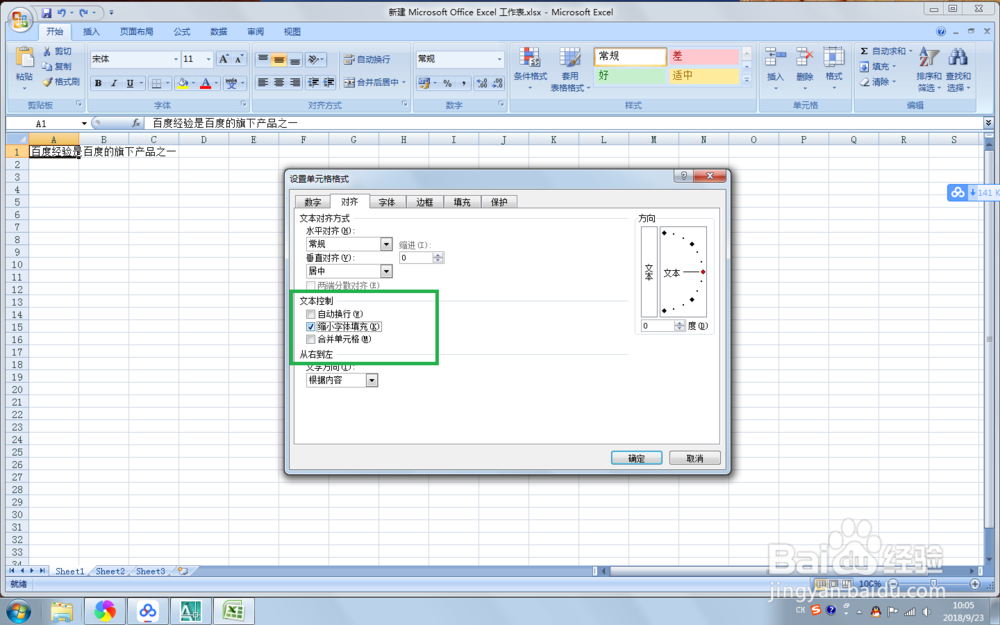Apply bold formatting to selected text
This screenshot has width=1000, height=625.
[x=99, y=82]
